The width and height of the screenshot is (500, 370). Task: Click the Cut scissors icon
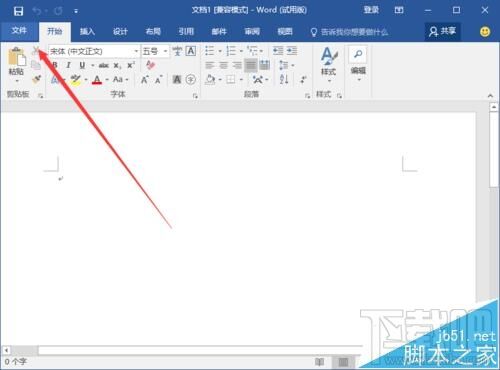pyautogui.click(x=36, y=51)
